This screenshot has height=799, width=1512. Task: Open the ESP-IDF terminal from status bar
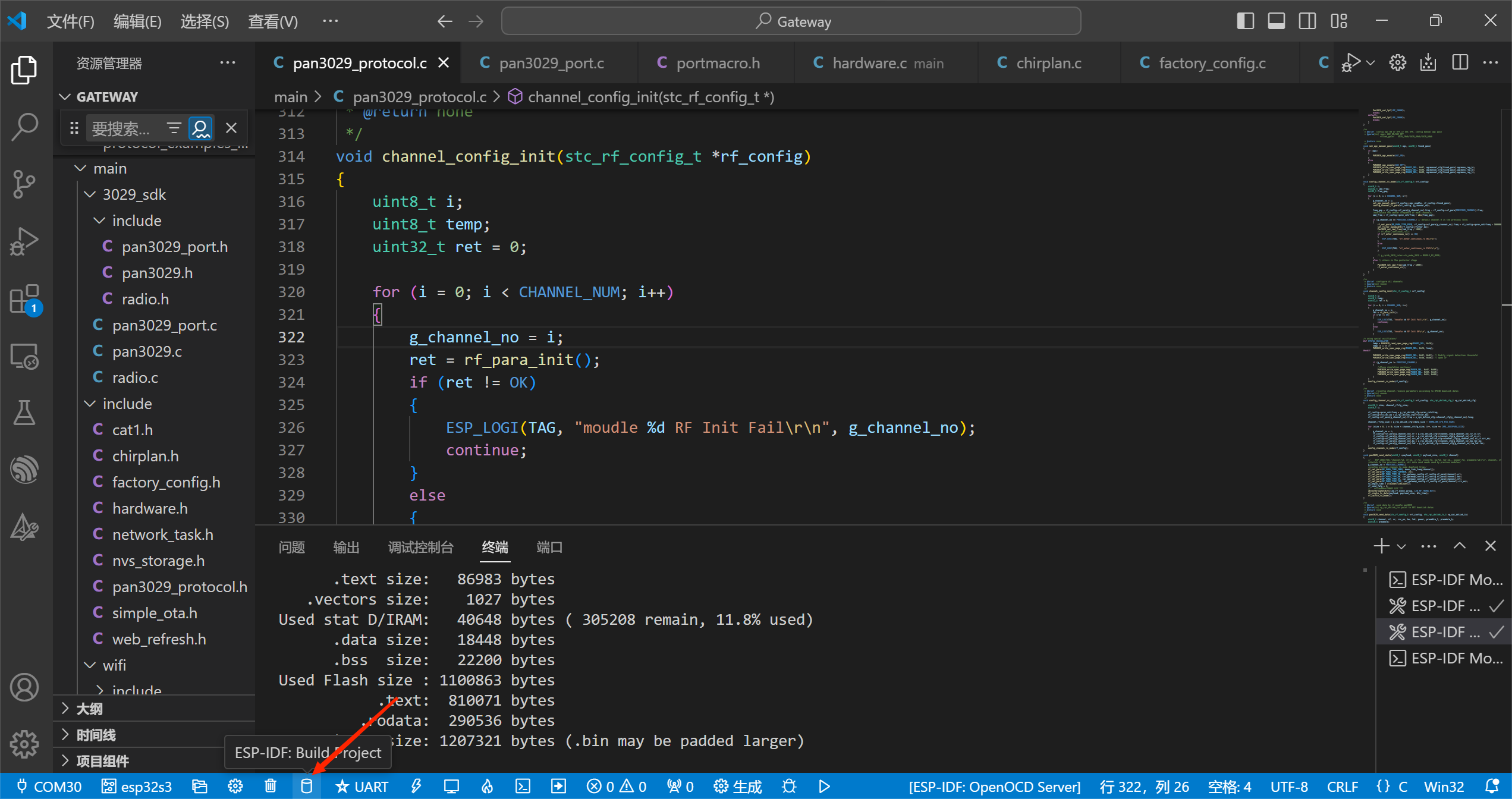tap(523, 787)
